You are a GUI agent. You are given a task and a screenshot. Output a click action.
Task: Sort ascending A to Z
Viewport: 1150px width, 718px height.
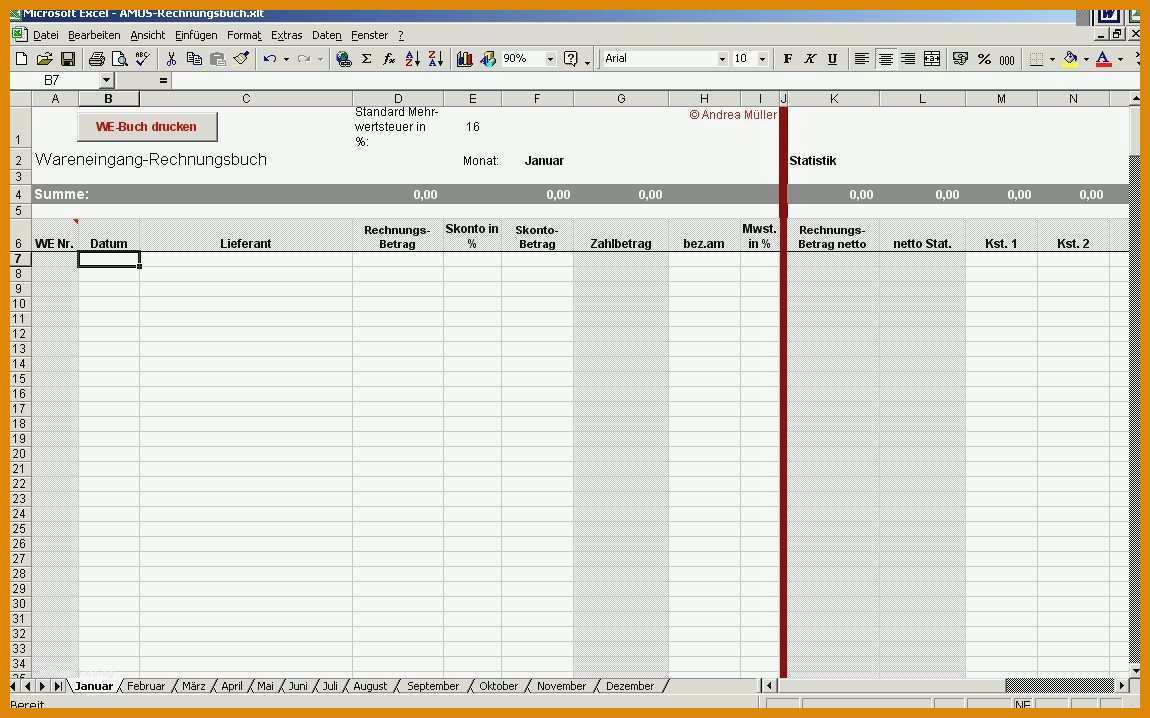pyautogui.click(x=412, y=59)
